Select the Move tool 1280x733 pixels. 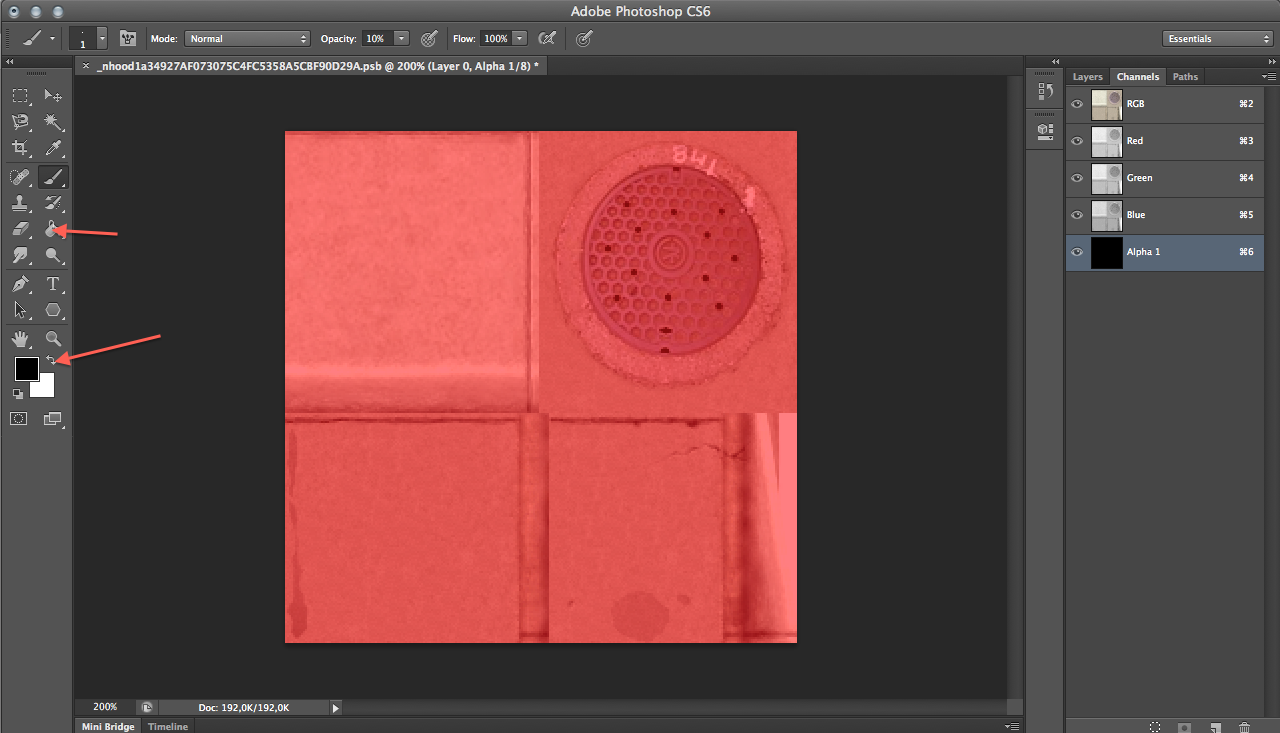53,96
